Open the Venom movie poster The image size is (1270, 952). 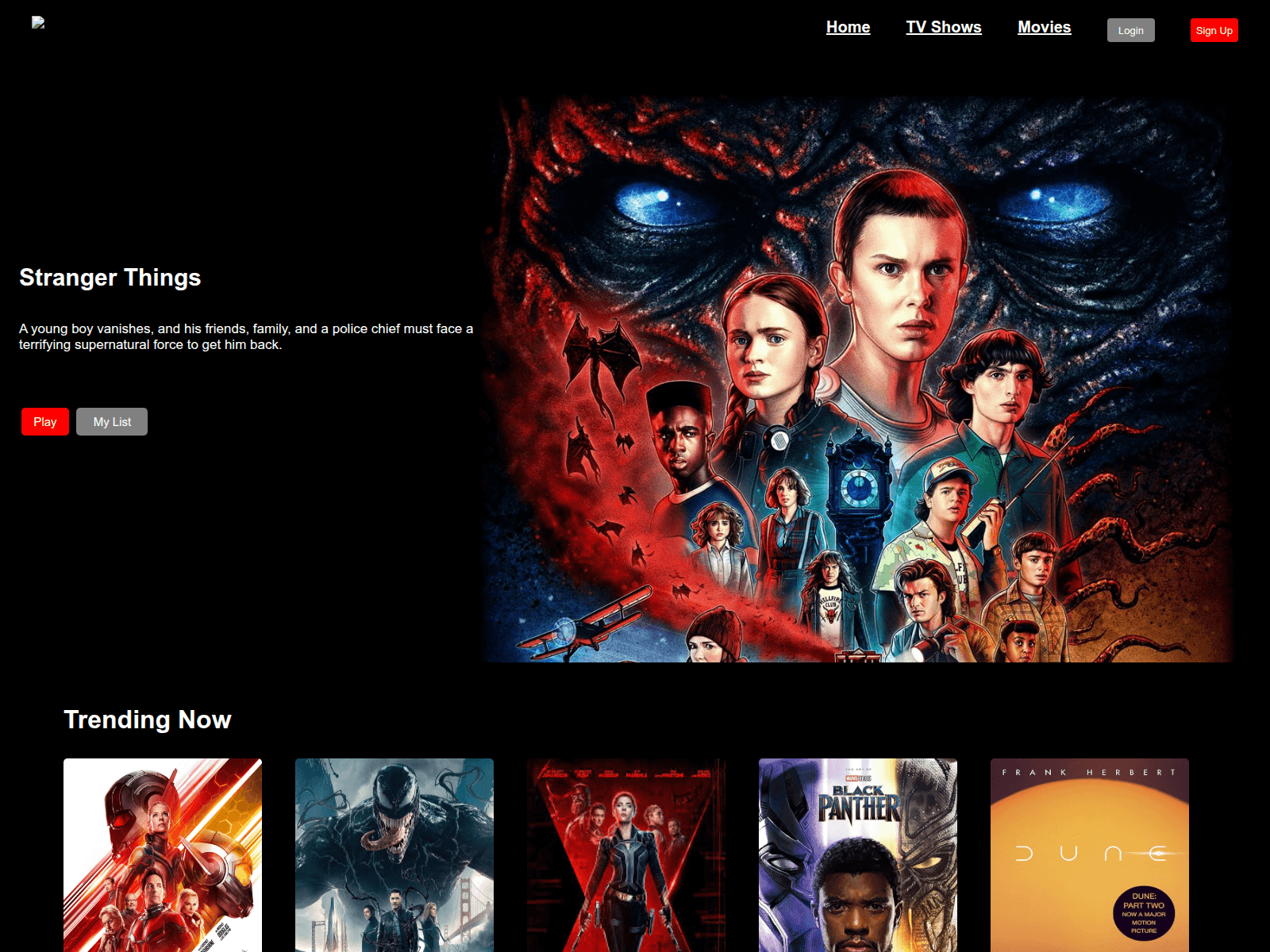(x=394, y=855)
